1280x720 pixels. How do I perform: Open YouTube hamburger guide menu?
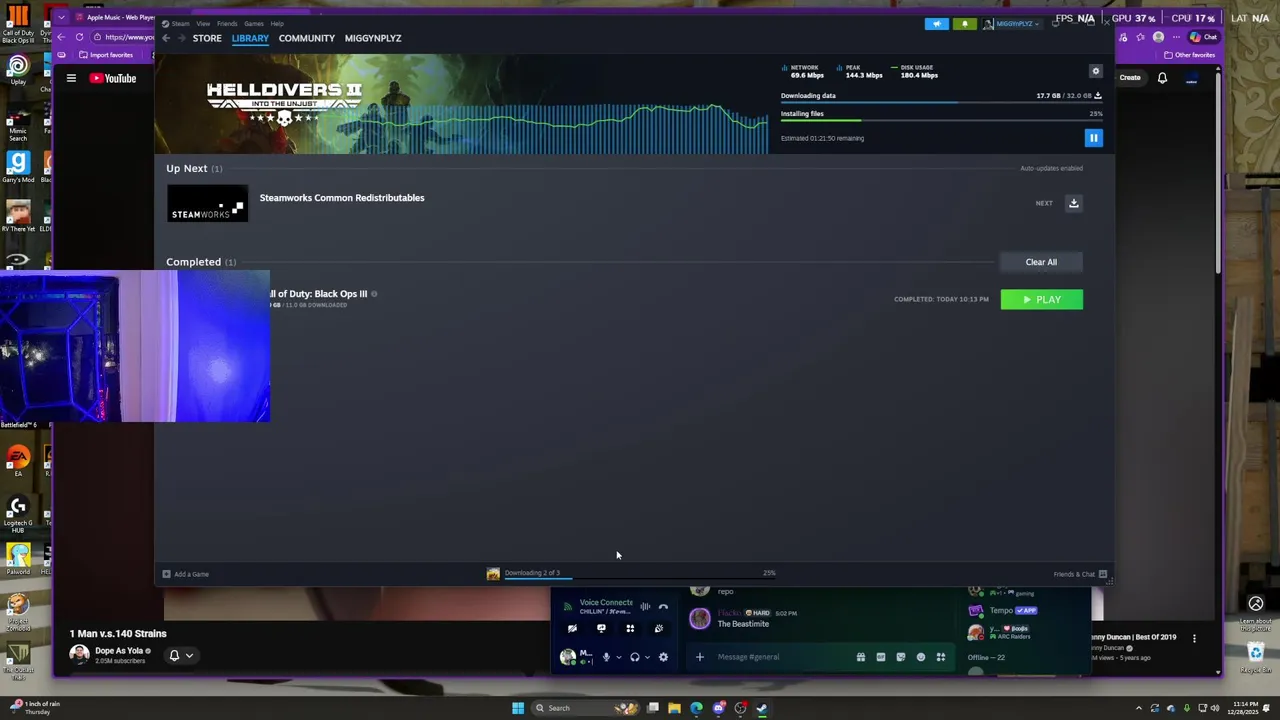(71, 78)
